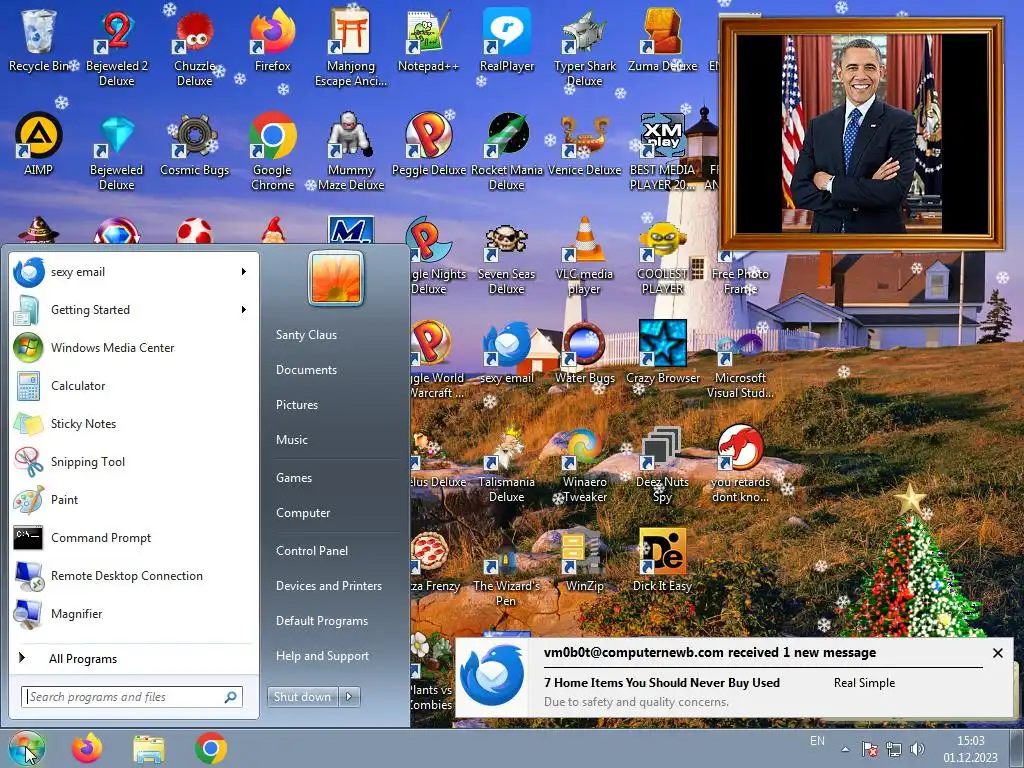Viewport: 1024px width, 768px height.
Task: Open Chrome from the taskbar
Action: 211,748
